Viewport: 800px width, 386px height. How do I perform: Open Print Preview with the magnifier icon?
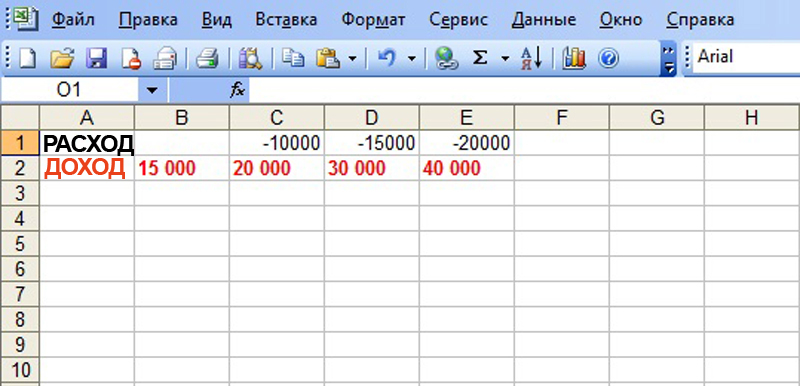click(x=250, y=58)
